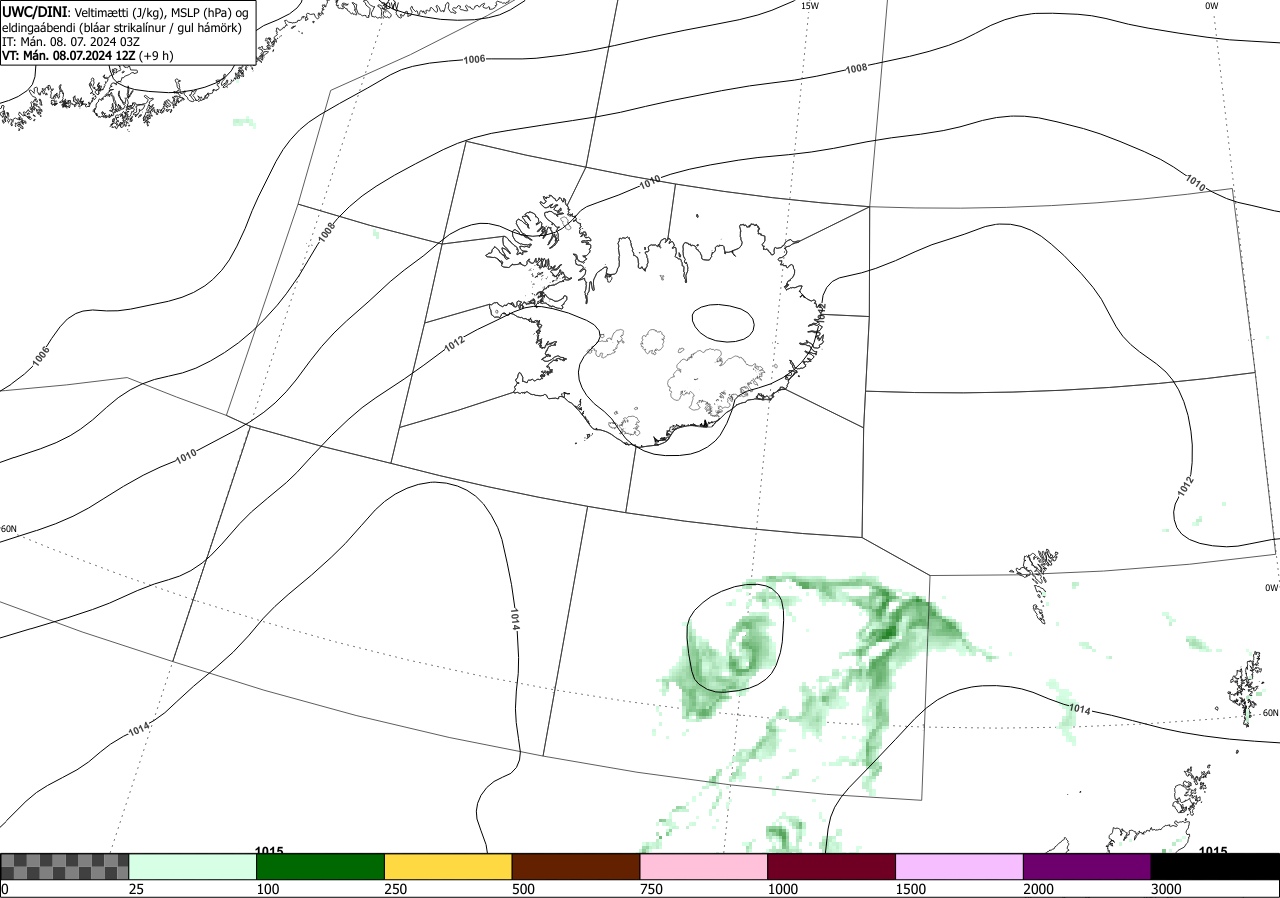The width and height of the screenshot is (1280, 898).
Task: Select the brown 500–750 legend swatch
Action: (576, 866)
